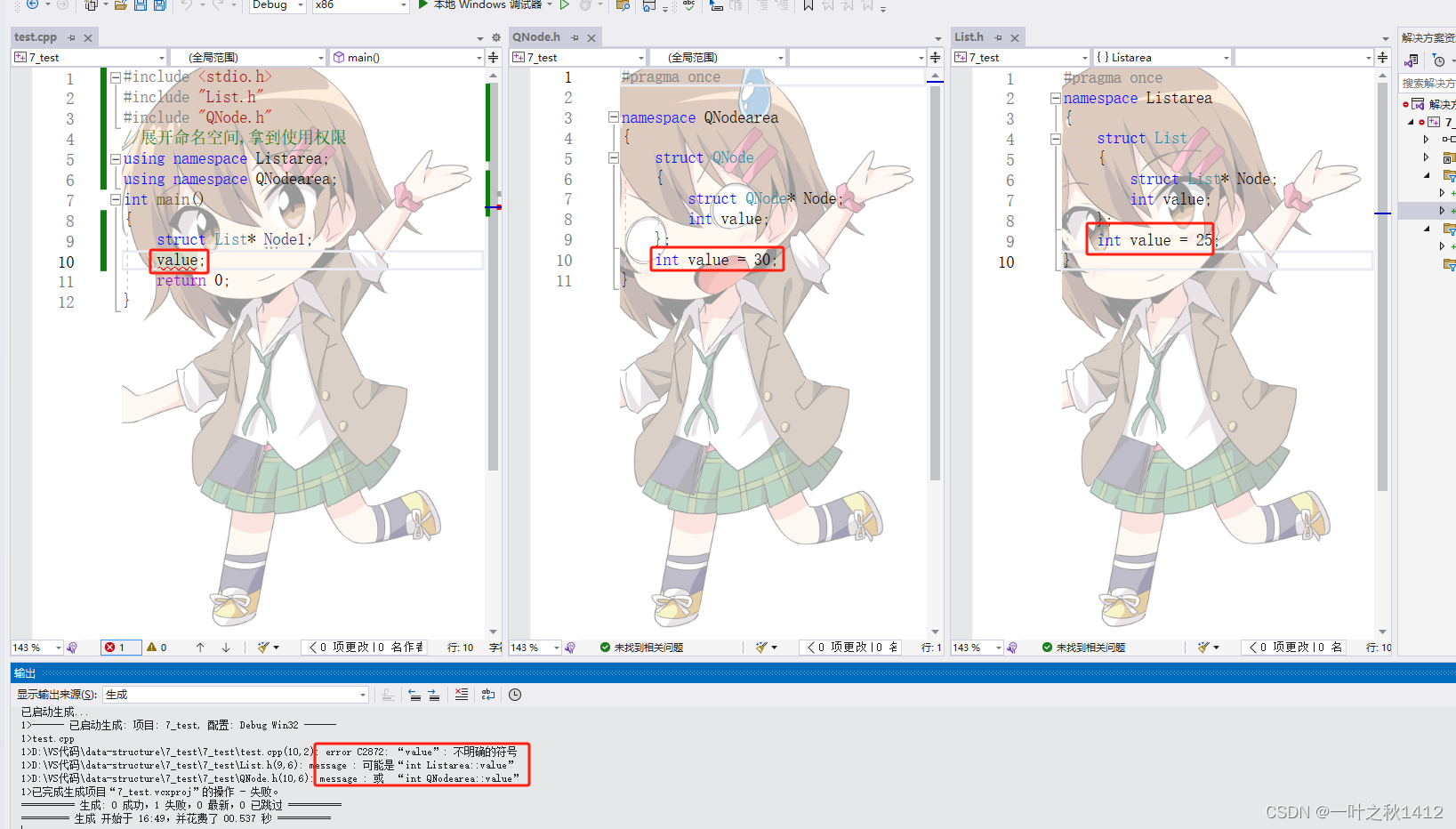This screenshot has width=1456, height=829.
Task: Expand first collapsed node in solution explorer tree
Action: tap(1426, 139)
